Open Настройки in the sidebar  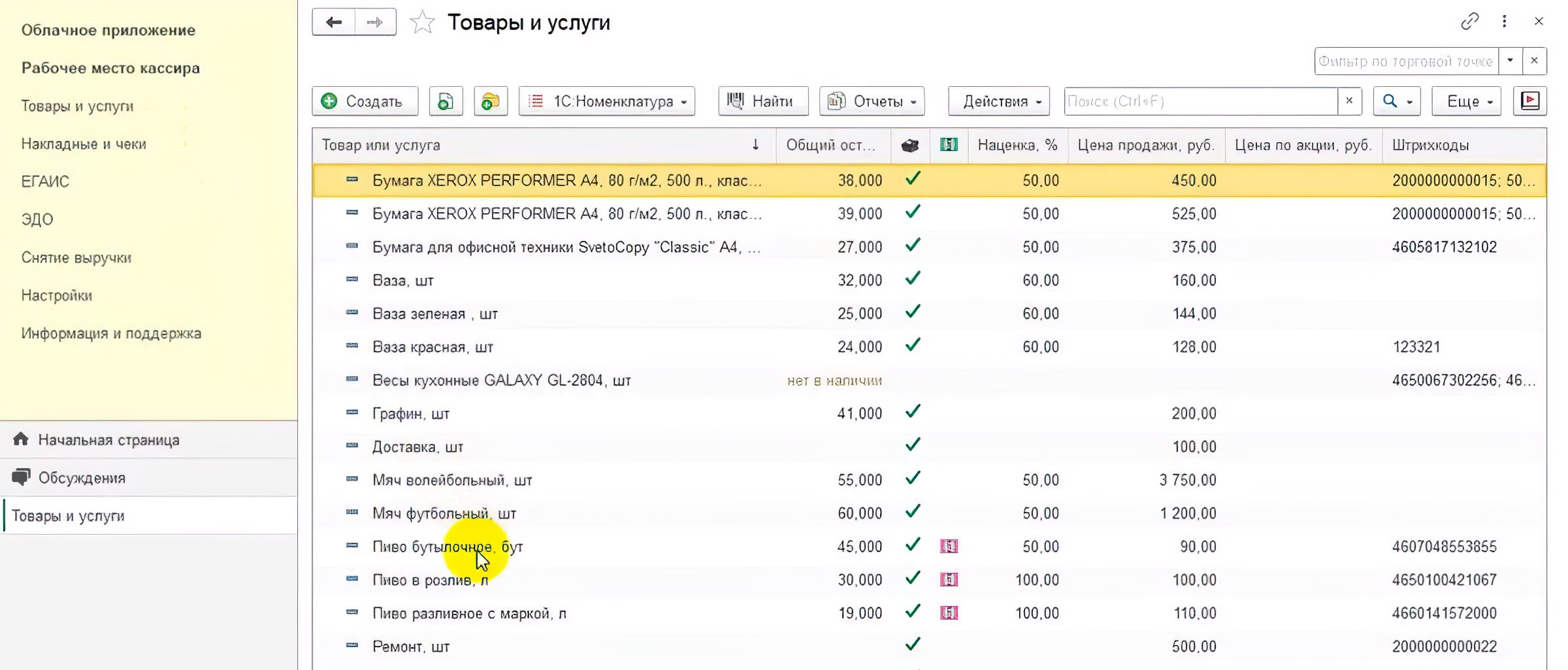click(x=57, y=295)
